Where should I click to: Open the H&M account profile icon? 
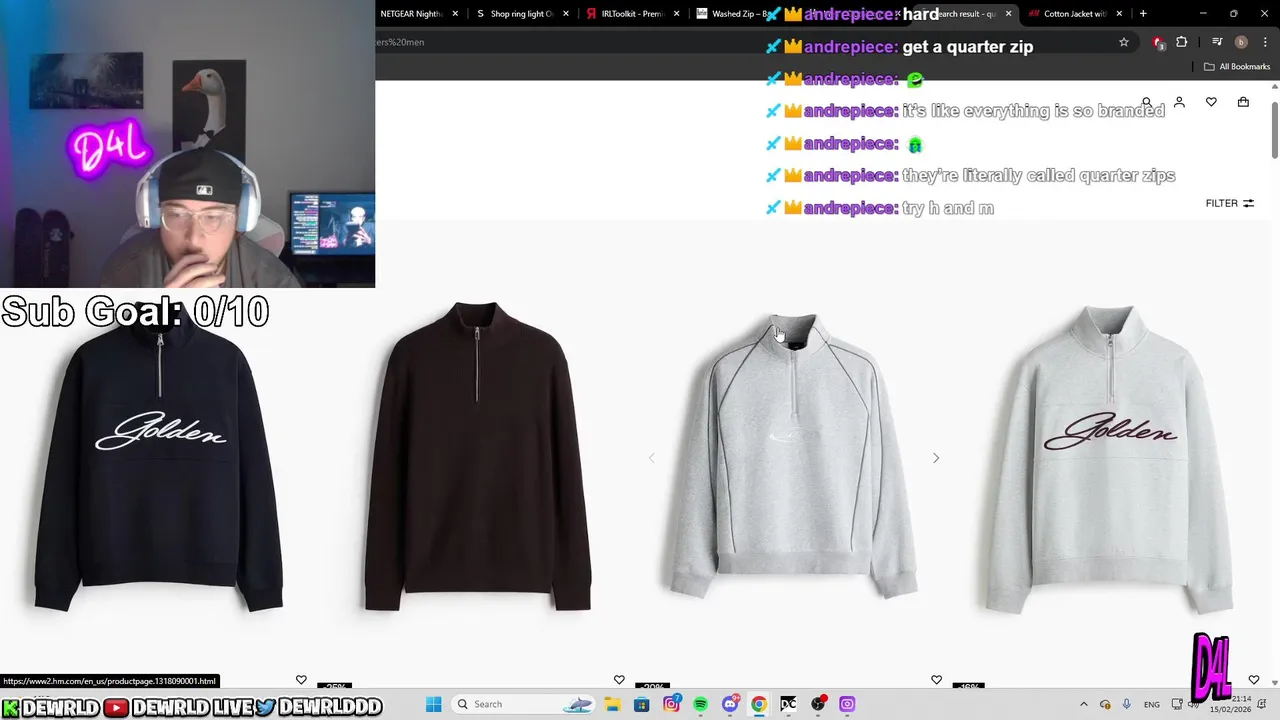coord(1179,102)
